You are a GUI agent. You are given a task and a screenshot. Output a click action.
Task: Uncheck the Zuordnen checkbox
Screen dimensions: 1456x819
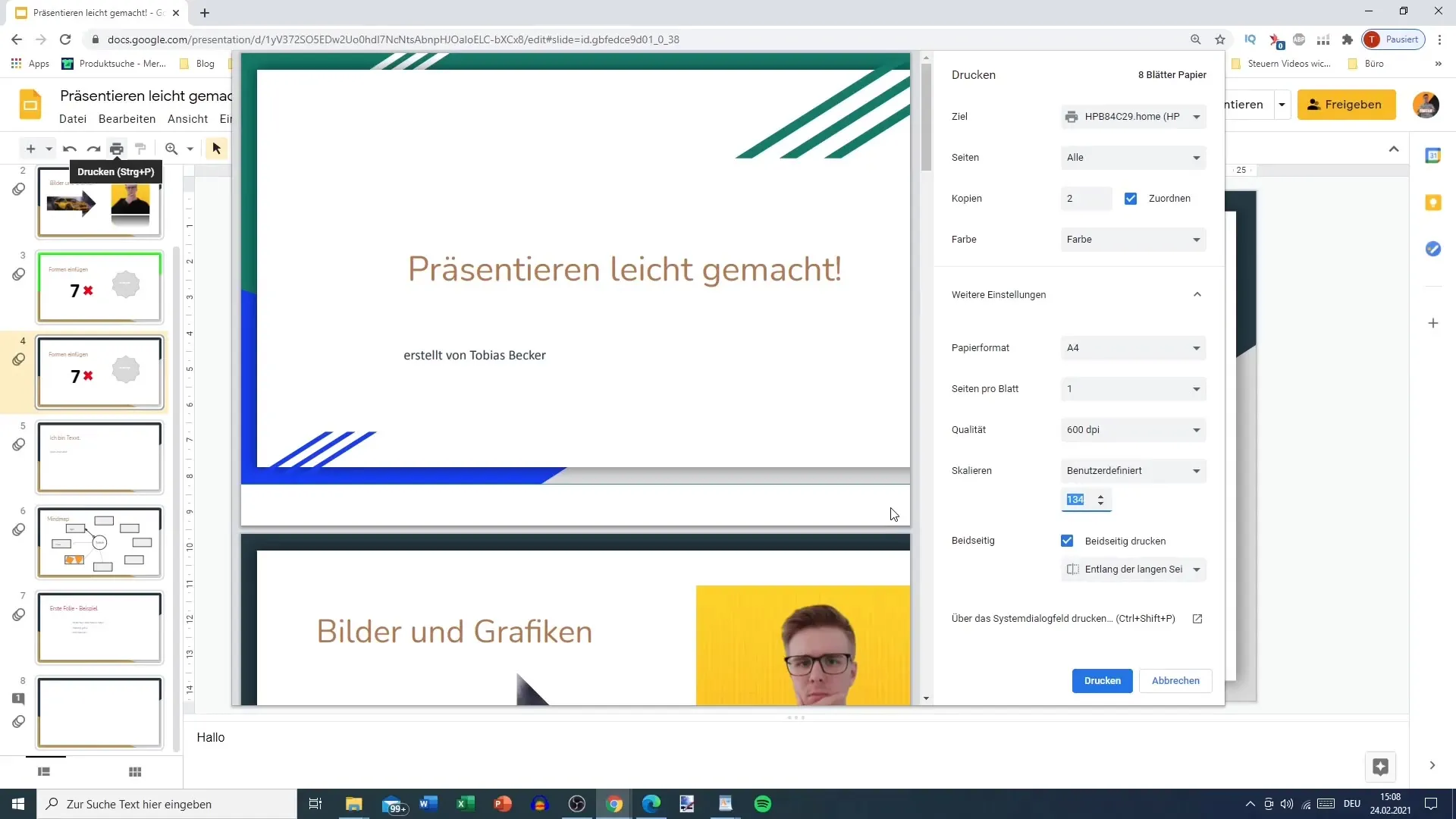[1131, 199]
